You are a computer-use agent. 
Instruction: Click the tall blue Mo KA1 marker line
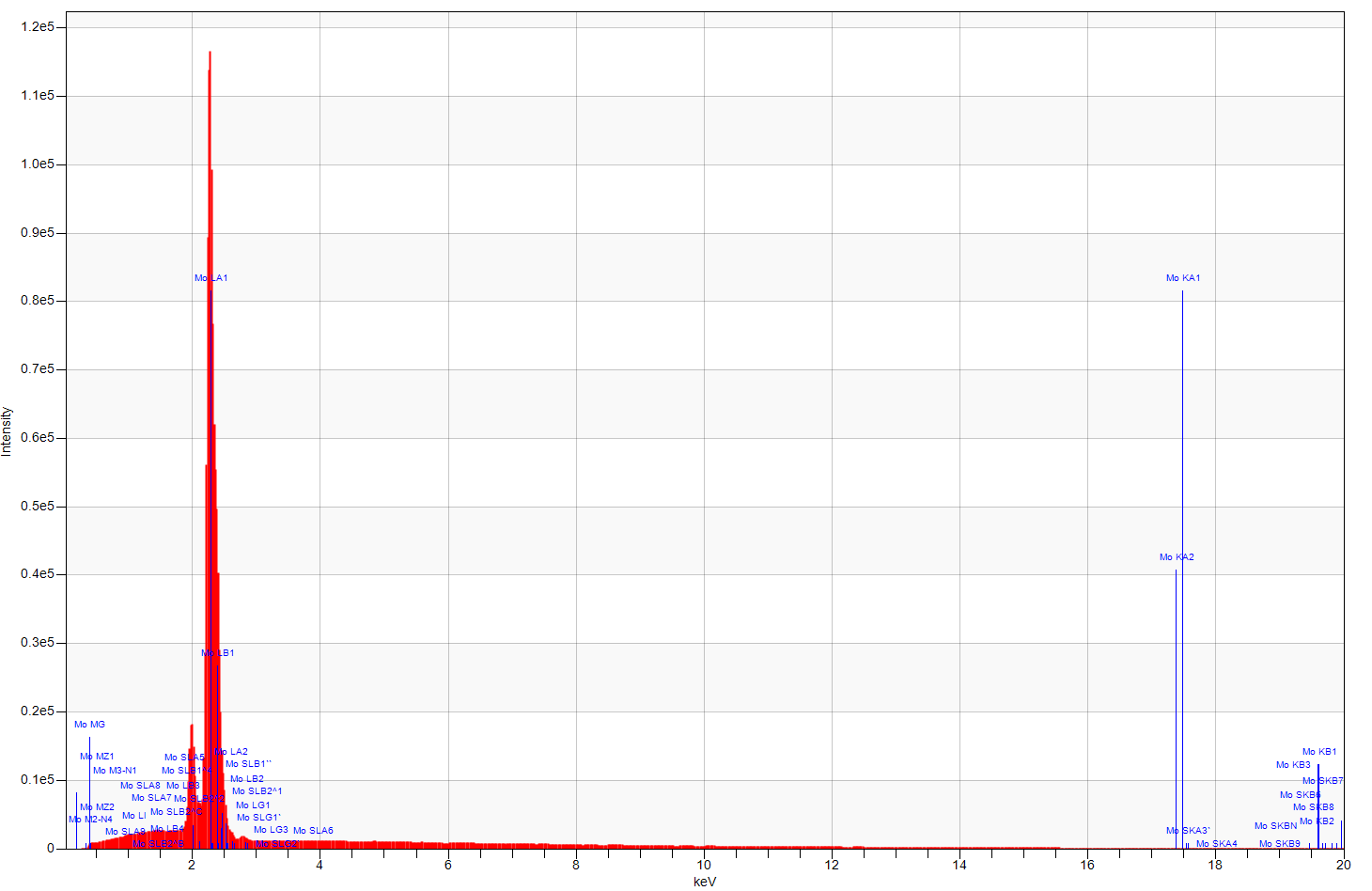(x=1182, y=470)
